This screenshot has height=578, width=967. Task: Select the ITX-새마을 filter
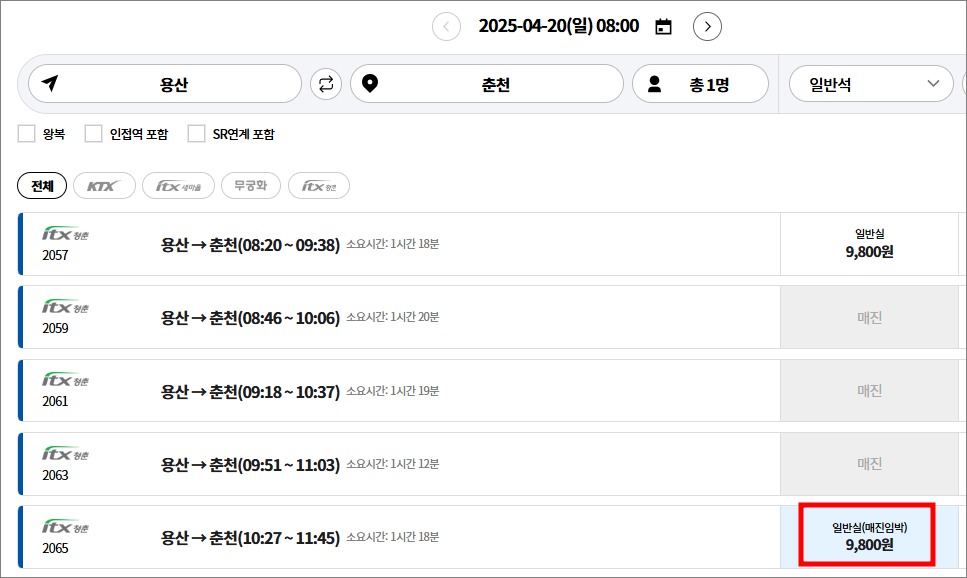click(x=178, y=185)
